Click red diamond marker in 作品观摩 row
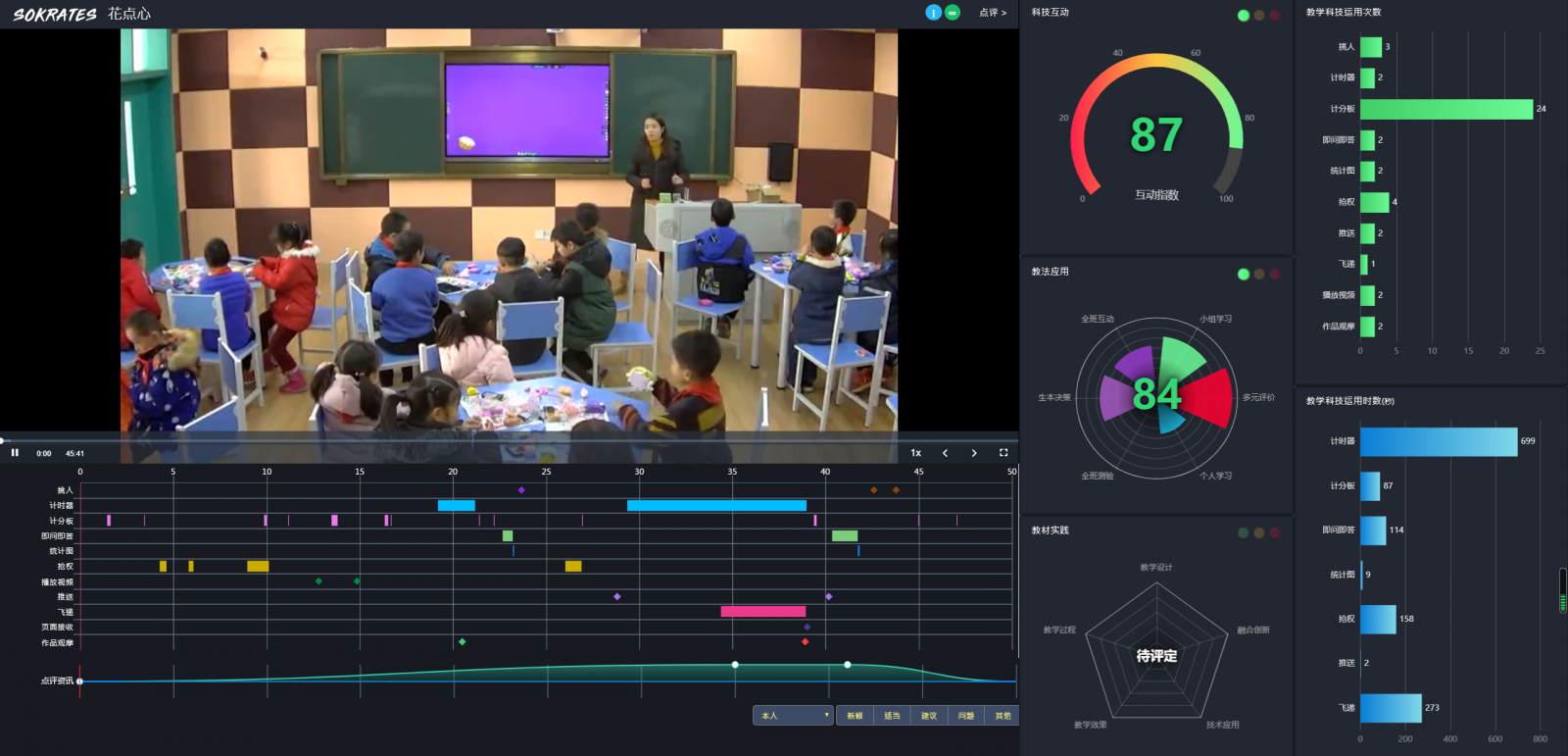Viewport: 1568px width, 756px height. pos(805,642)
